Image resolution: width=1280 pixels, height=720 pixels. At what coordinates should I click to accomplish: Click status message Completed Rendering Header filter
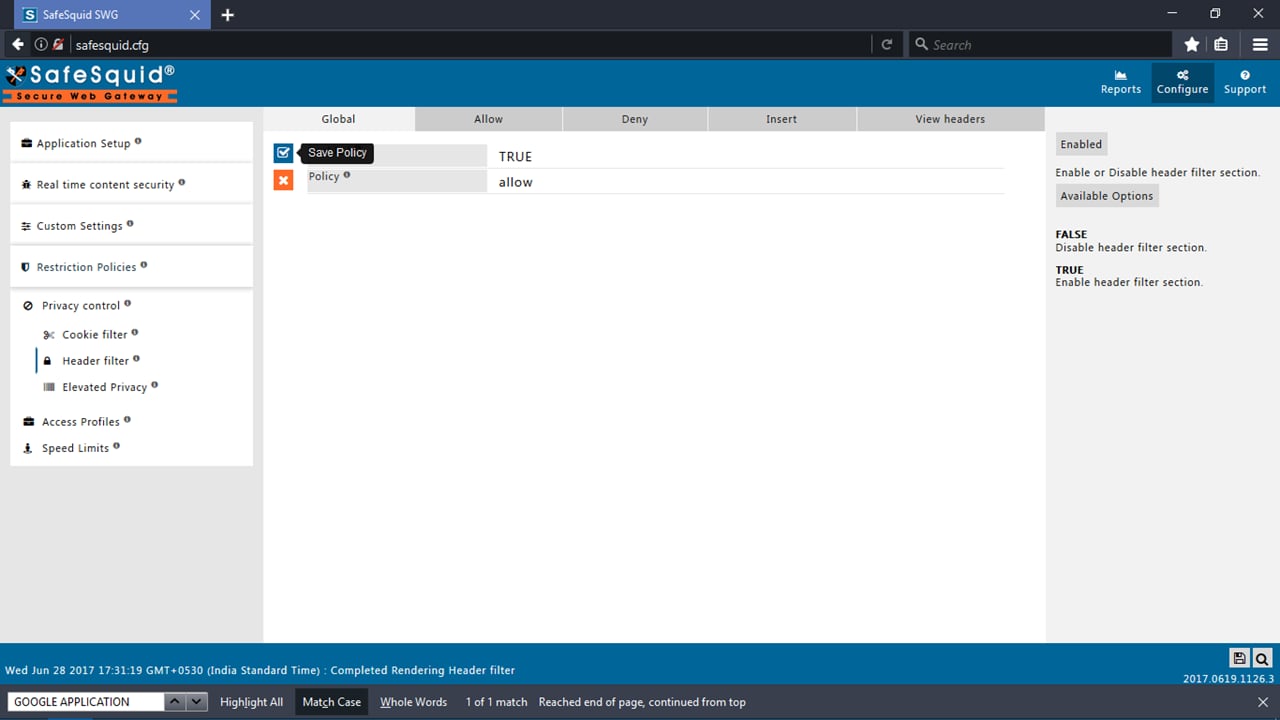423,670
